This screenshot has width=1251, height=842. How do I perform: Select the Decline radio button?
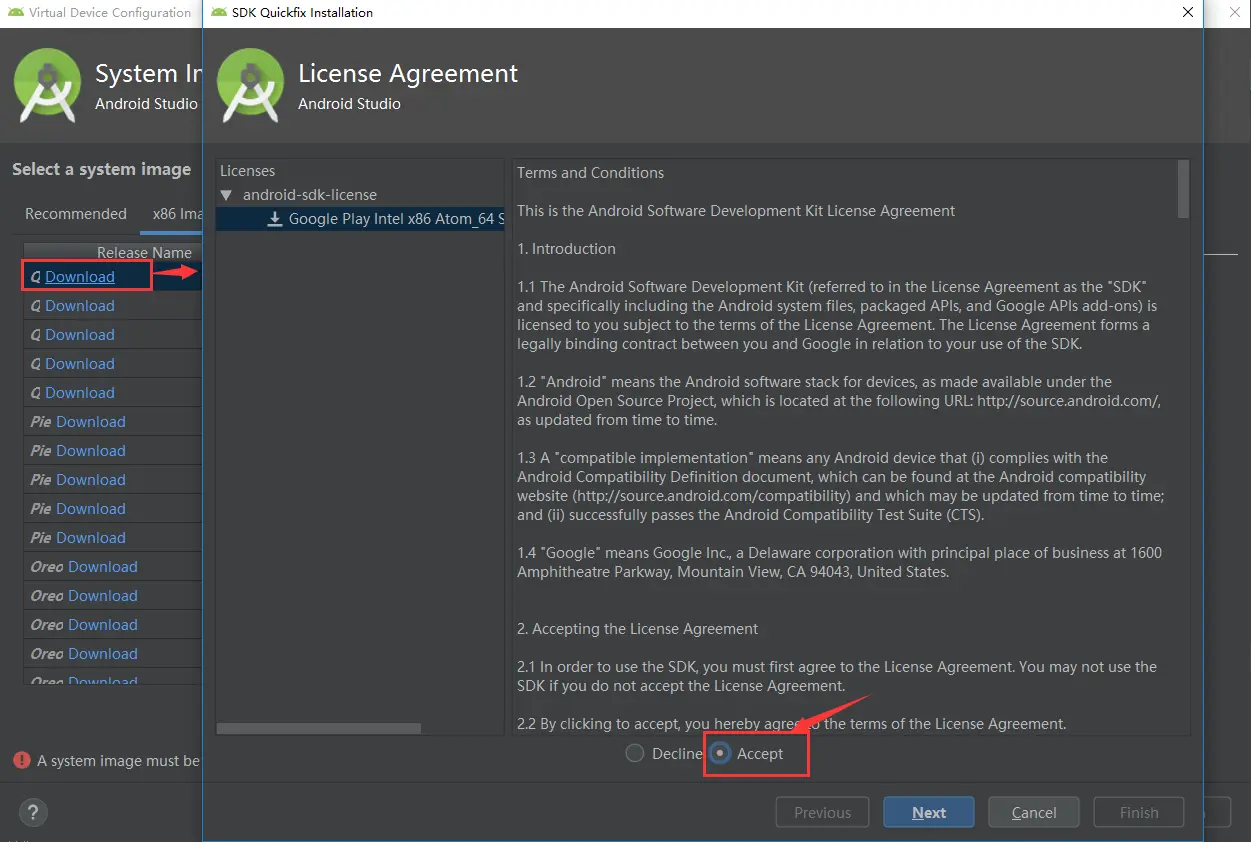[635, 753]
